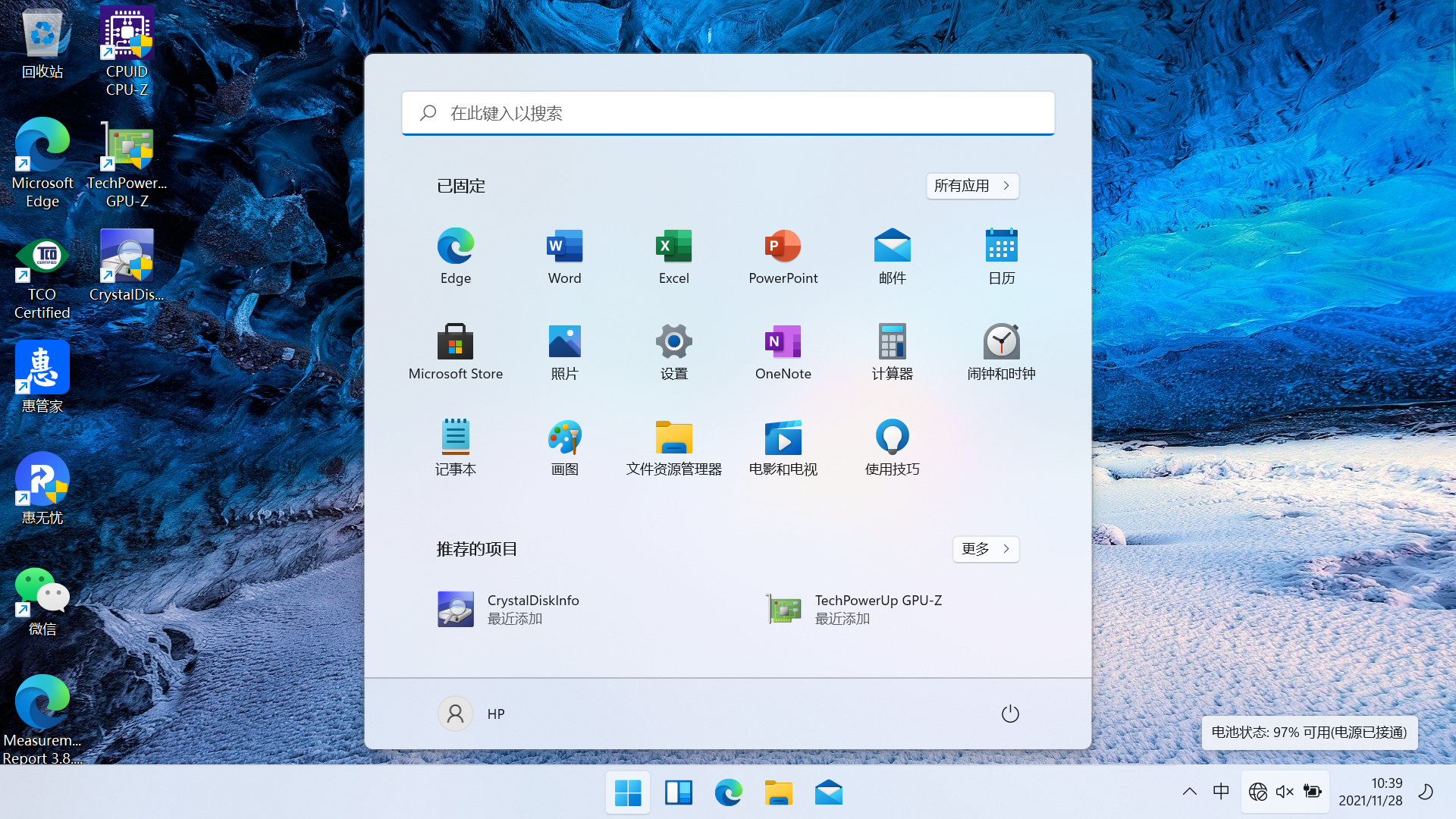Open HP user account menu
Viewport: 1456px width, 819px height.
point(472,714)
